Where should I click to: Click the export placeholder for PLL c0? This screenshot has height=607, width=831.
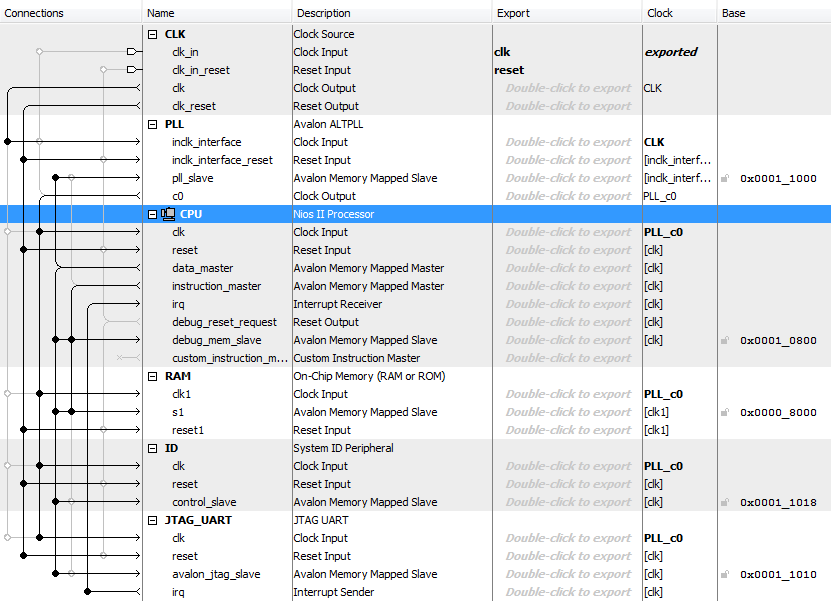(x=567, y=196)
